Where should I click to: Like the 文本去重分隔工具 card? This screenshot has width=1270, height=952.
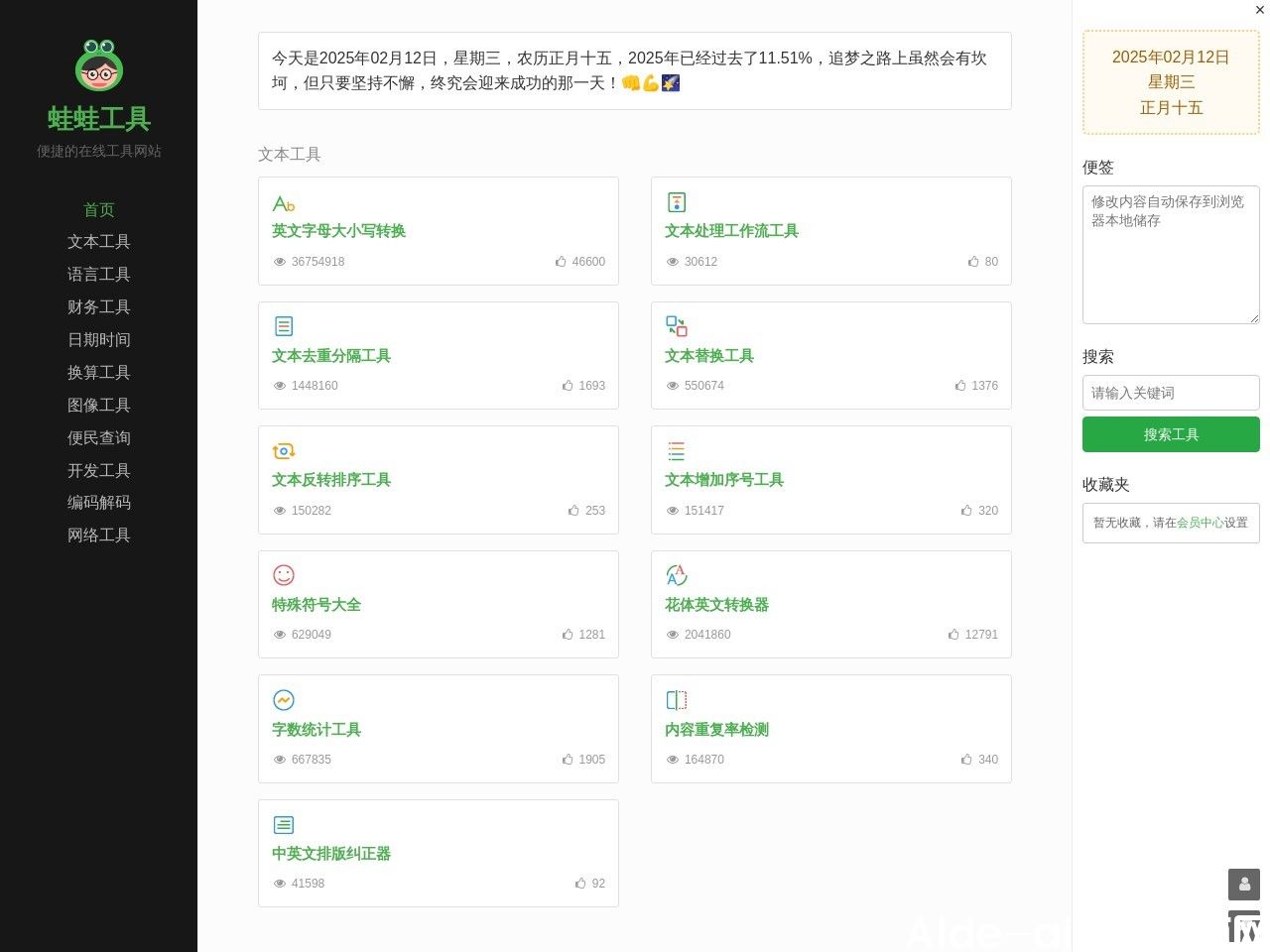568,386
